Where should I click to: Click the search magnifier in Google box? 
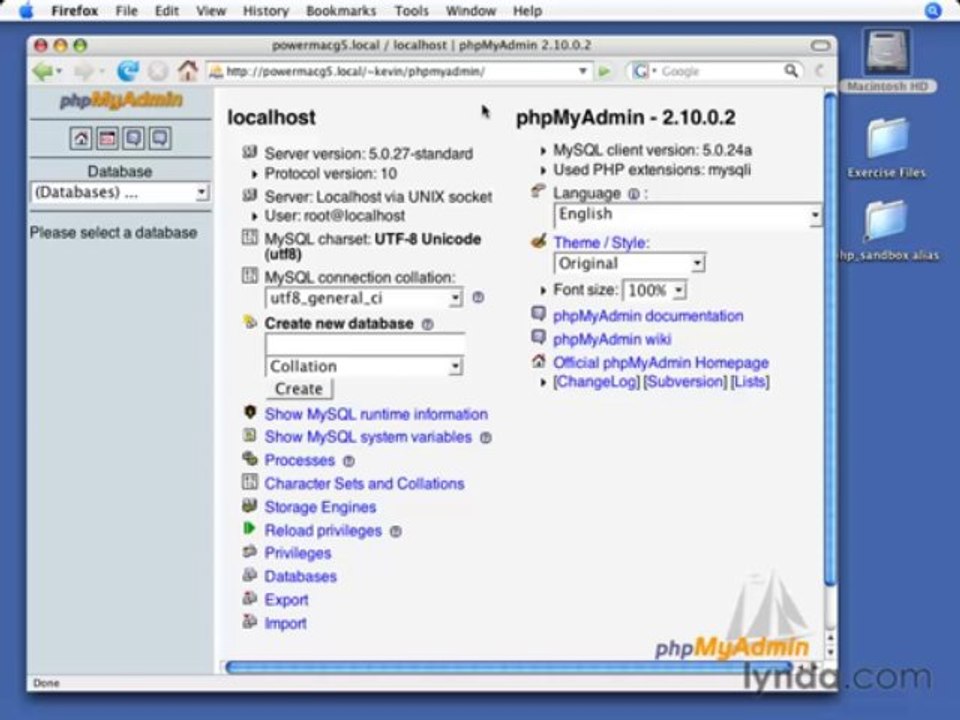pyautogui.click(x=791, y=72)
